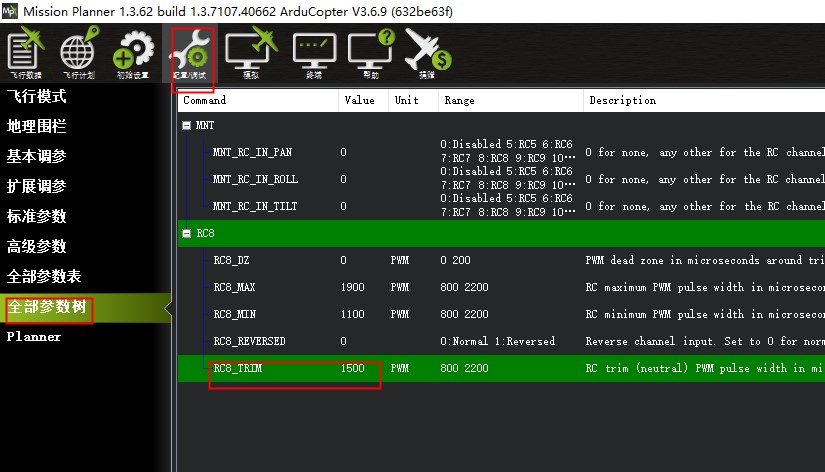Select 基本调参 in the sidebar
This screenshot has height=472, width=825.
[36, 156]
